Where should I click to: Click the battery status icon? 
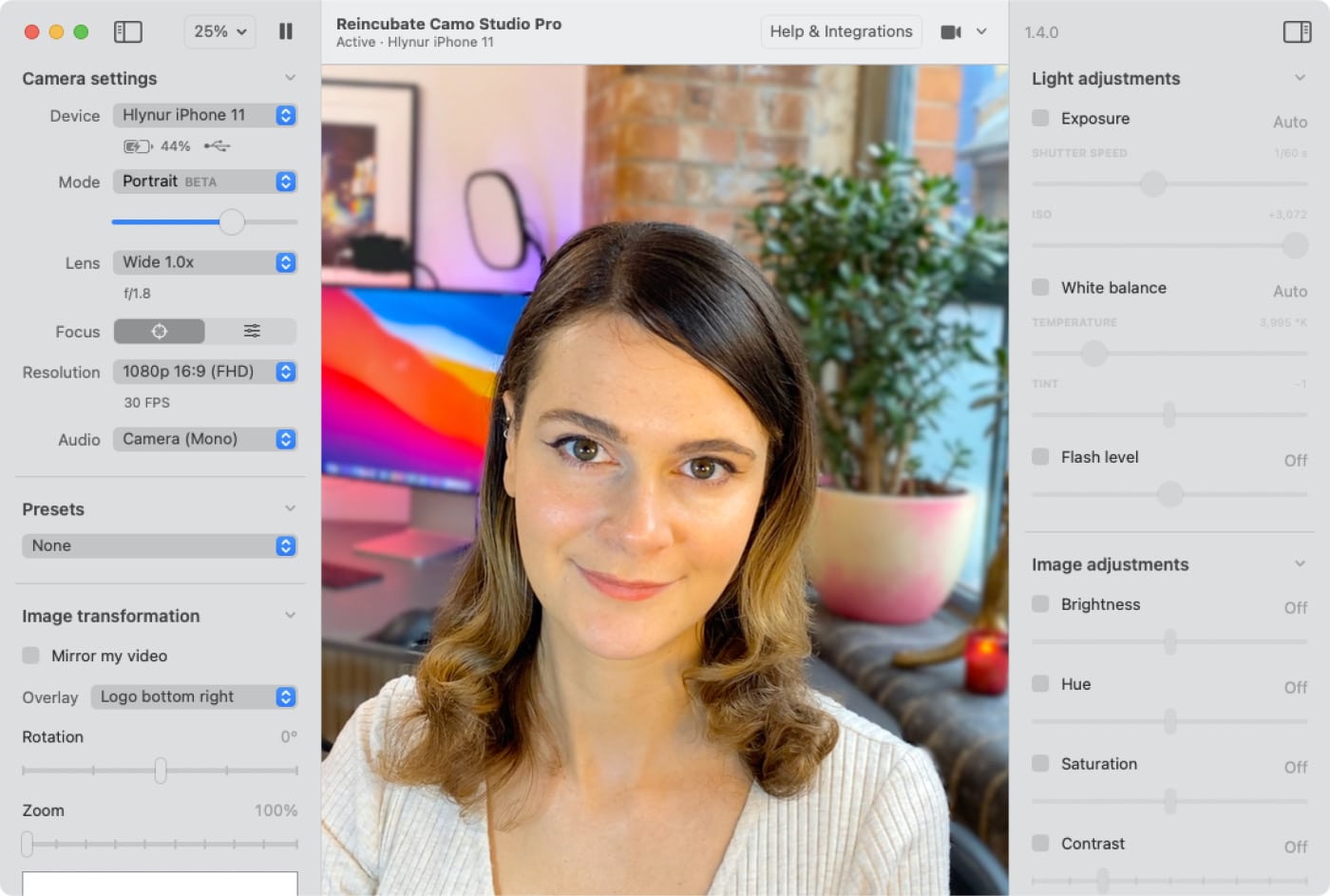tap(137, 146)
